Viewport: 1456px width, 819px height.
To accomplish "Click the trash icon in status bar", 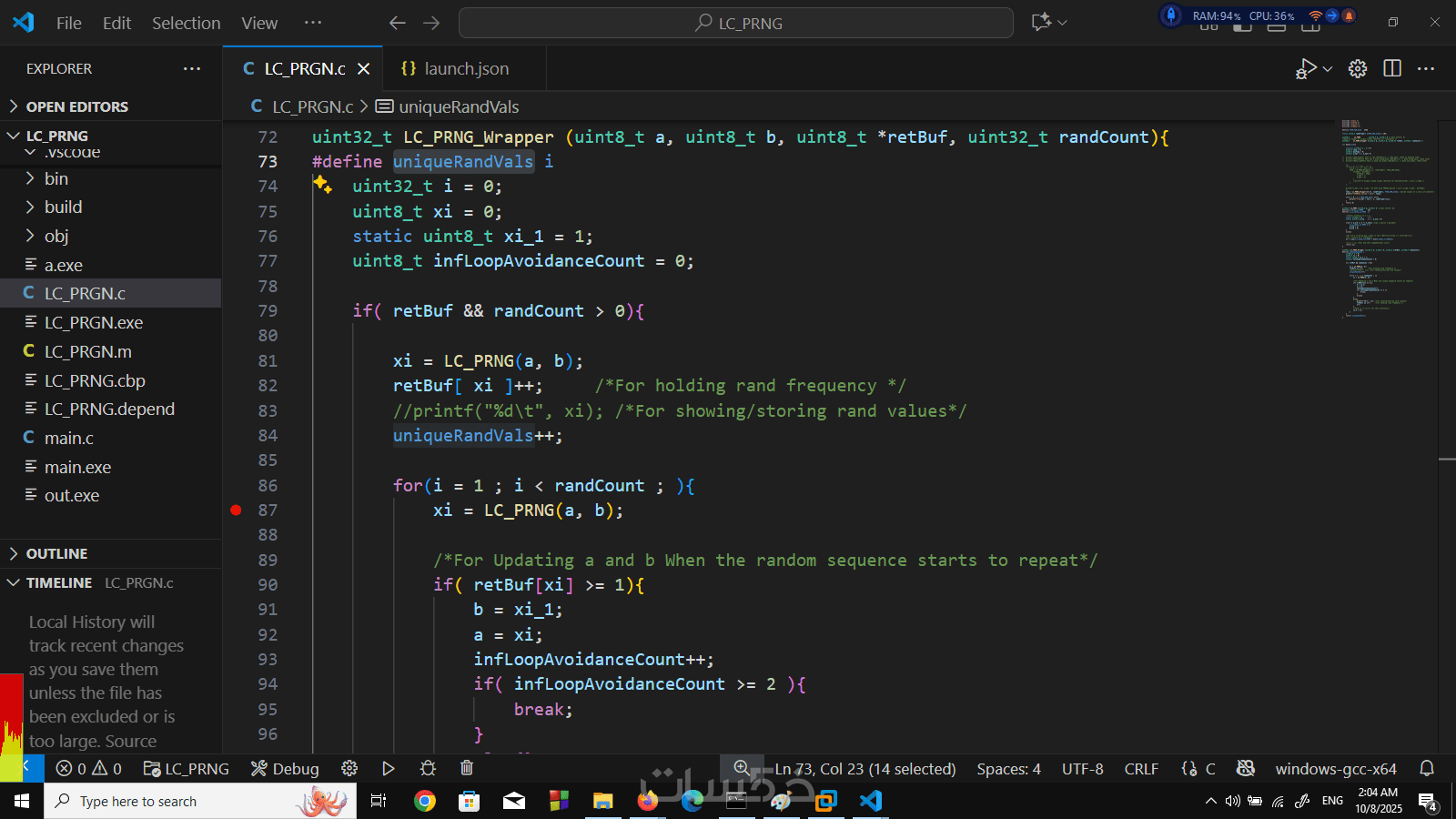I will pyautogui.click(x=467, y=769).
